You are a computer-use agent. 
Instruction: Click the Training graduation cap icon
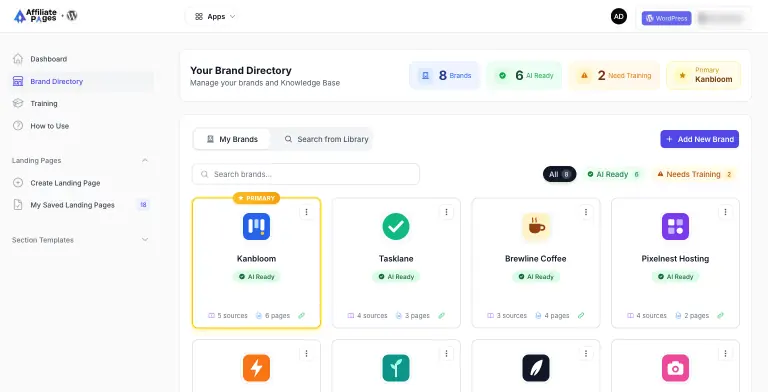(x=18, y=103)
